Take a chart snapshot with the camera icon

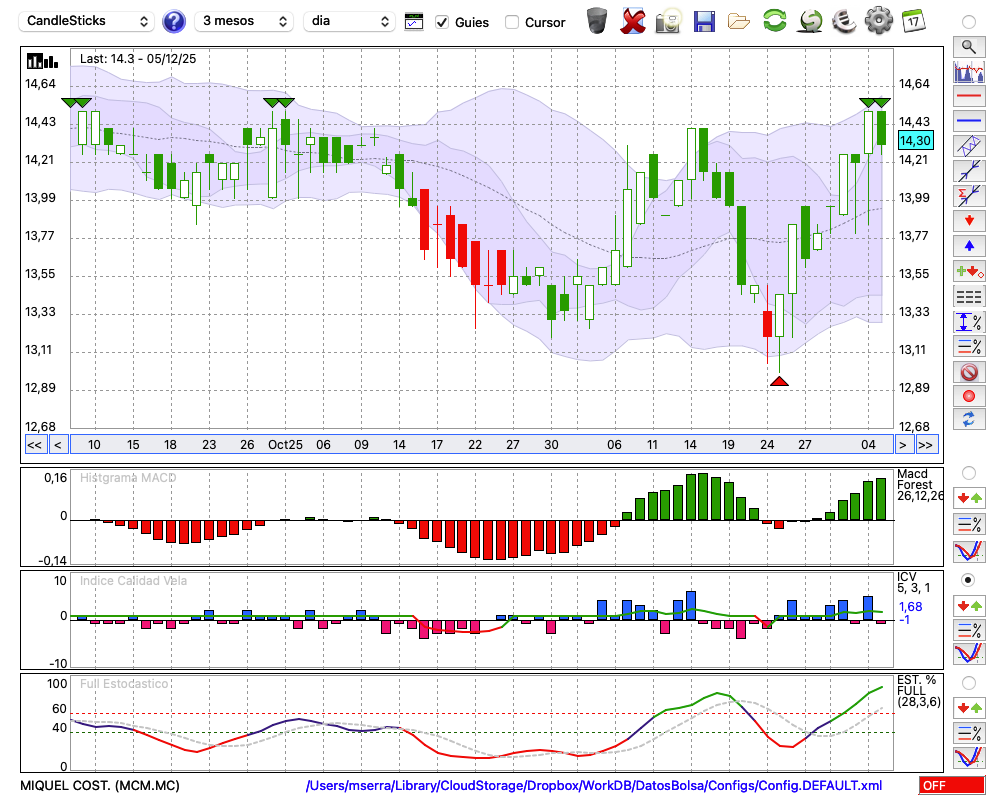tap(668, 21)
